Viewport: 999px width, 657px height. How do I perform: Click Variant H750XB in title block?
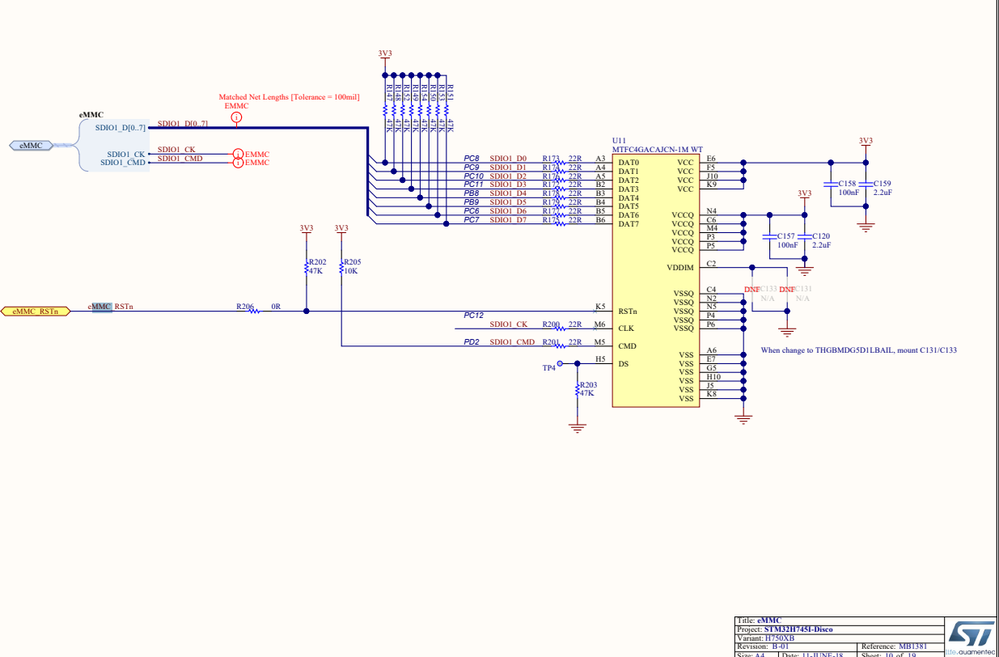point(765,637)
